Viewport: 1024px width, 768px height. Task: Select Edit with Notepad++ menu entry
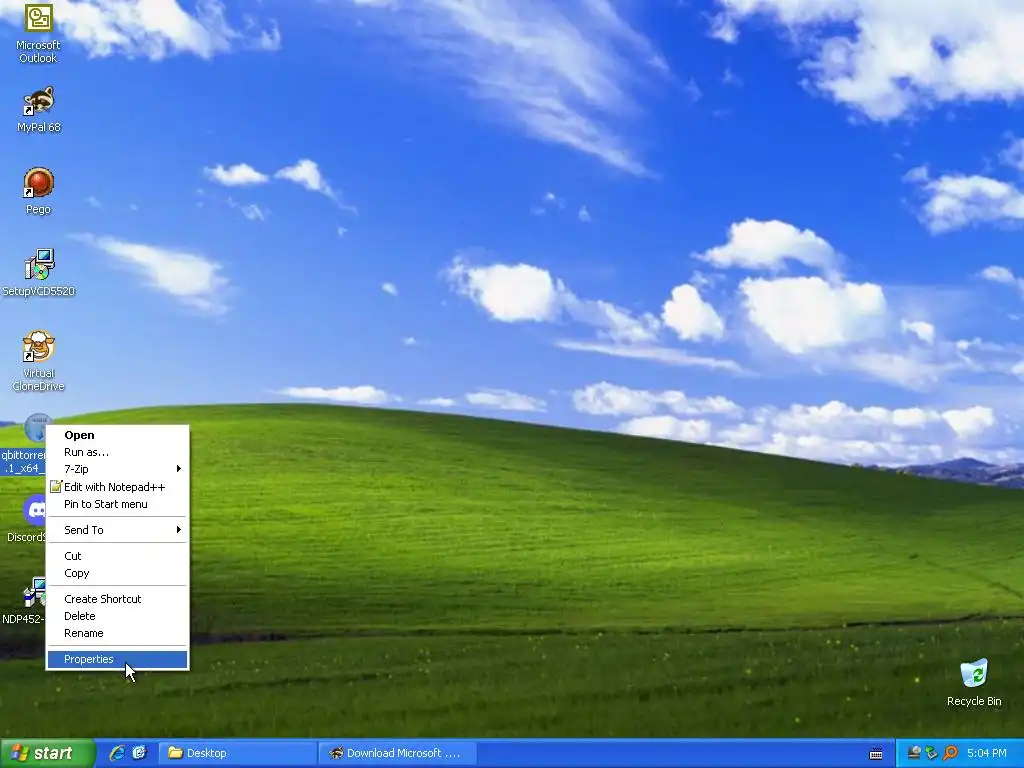(118, 487)
